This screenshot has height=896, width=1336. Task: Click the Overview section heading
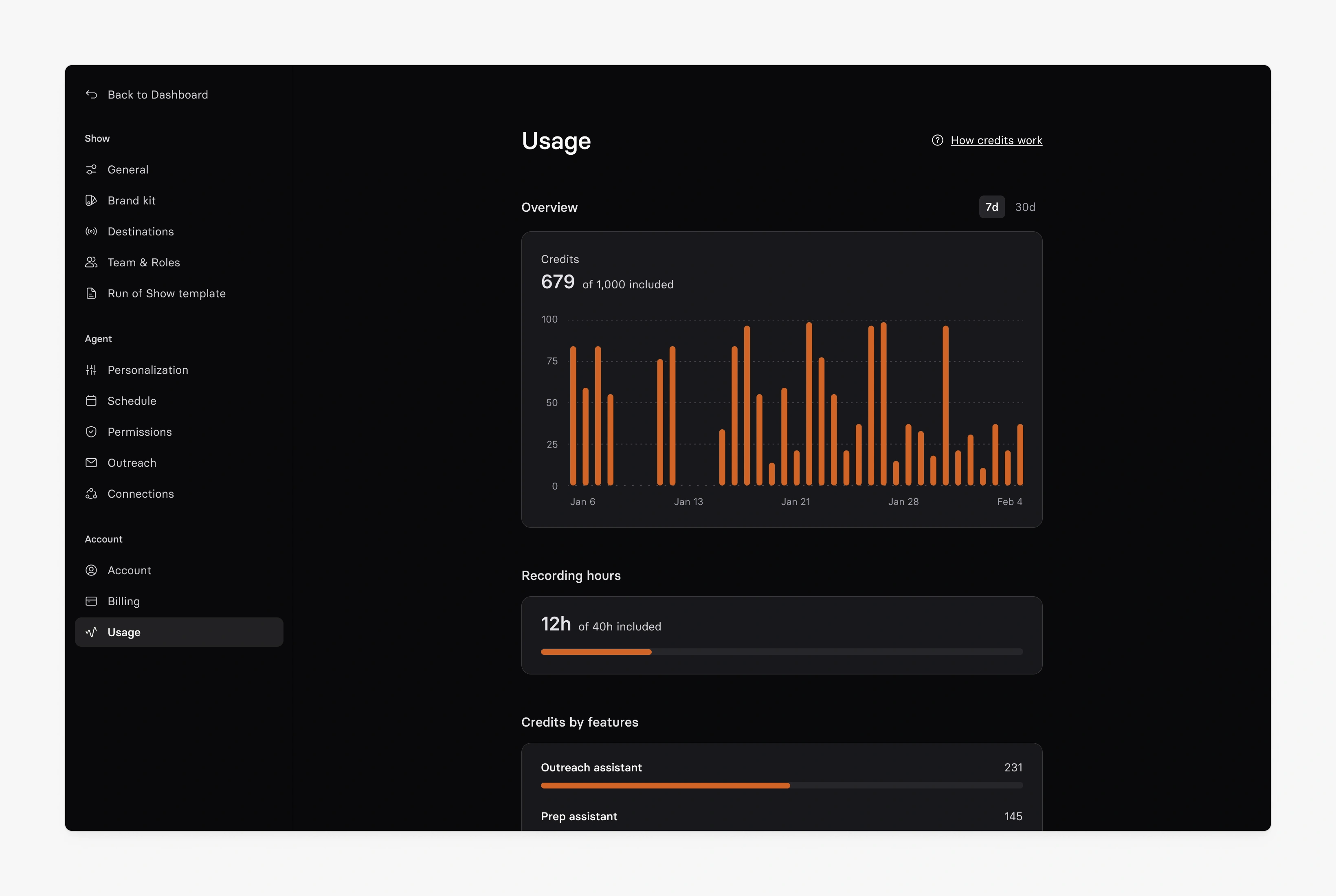click(x=549, y=207)
